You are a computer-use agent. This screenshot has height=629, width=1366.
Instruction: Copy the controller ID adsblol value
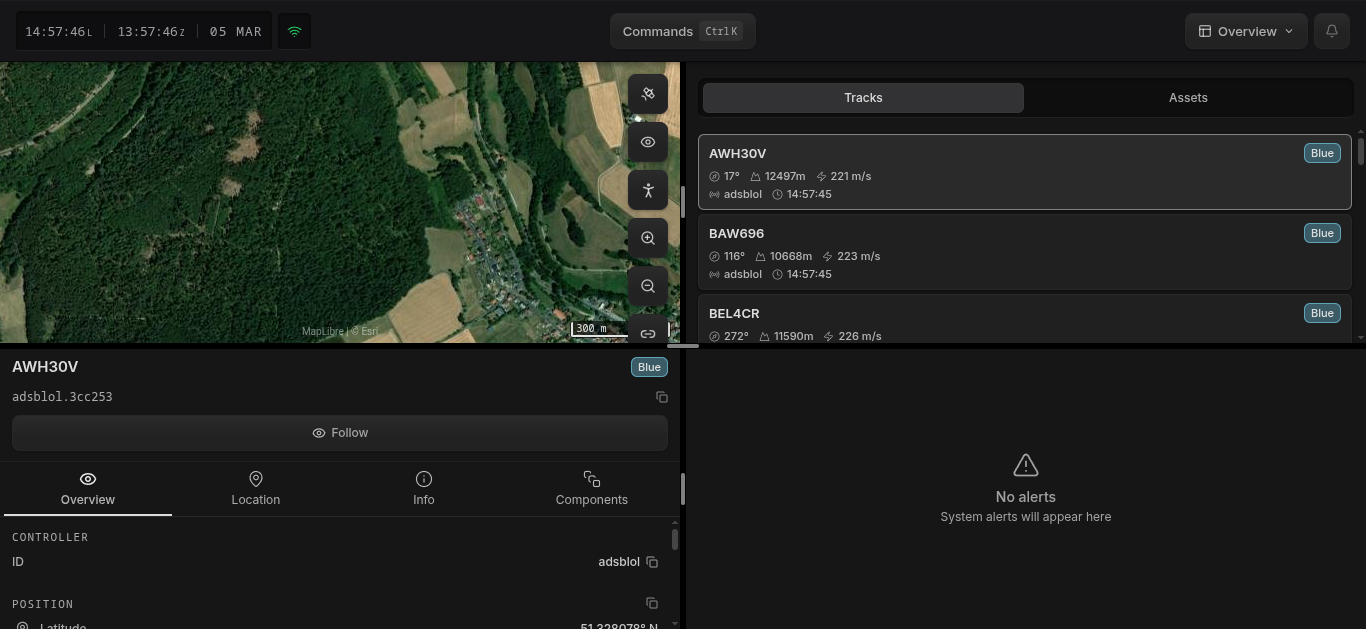click(x=652, y=562)
